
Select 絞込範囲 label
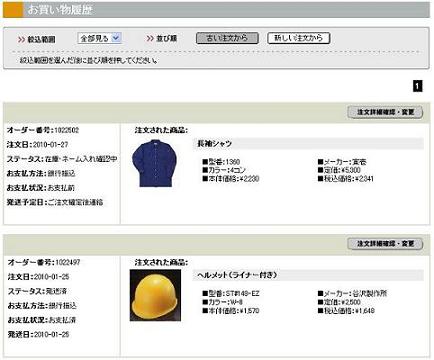41,39
